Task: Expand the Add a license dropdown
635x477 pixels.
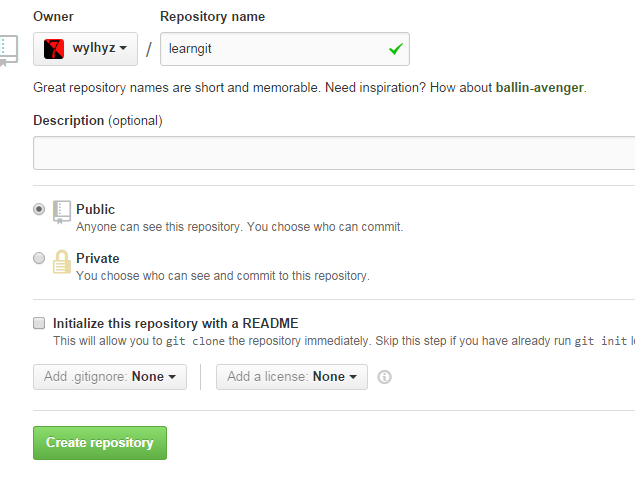Action: pos(292,377)
